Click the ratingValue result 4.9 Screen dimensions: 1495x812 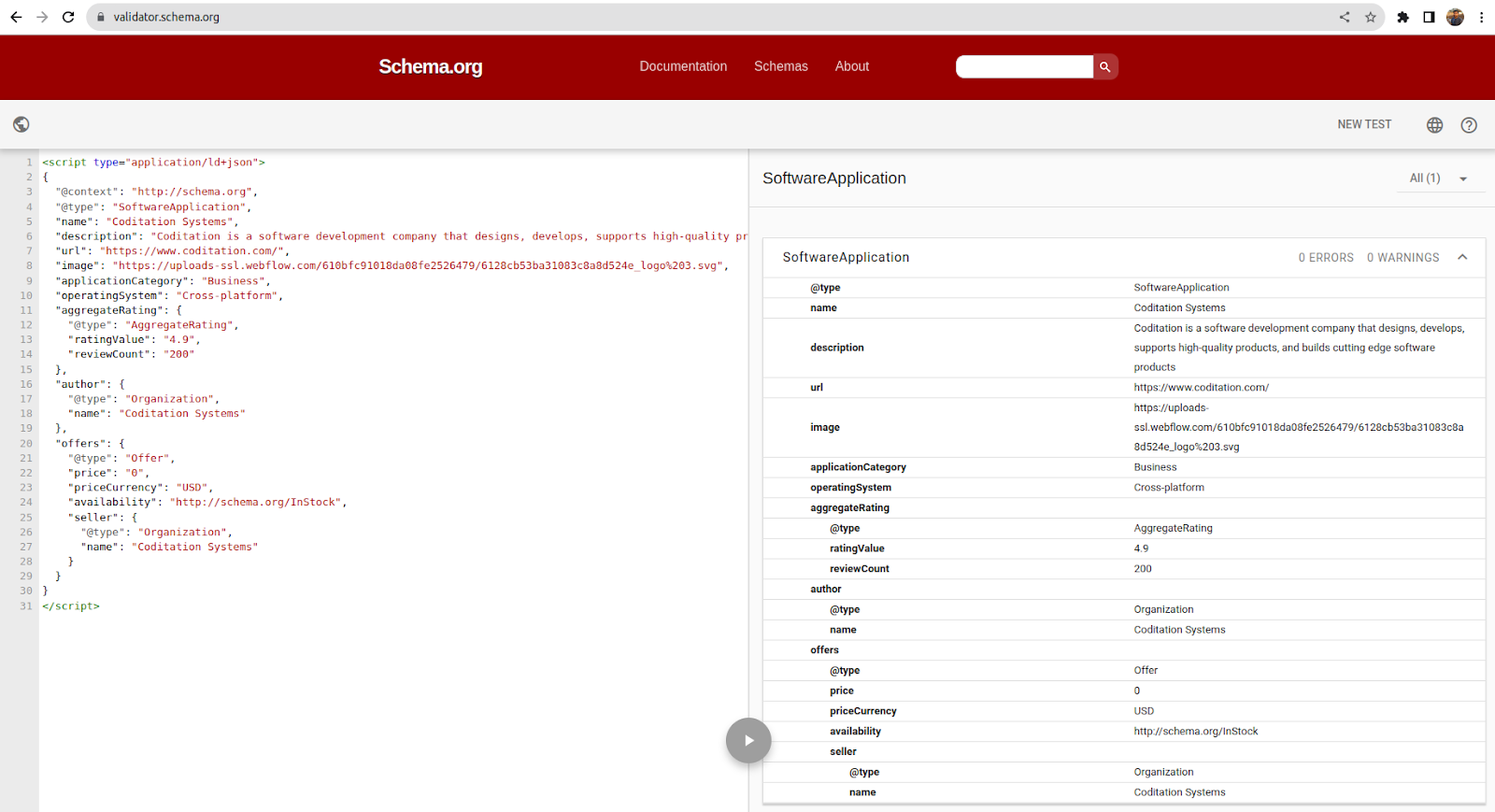click(x=1141, y=548)
